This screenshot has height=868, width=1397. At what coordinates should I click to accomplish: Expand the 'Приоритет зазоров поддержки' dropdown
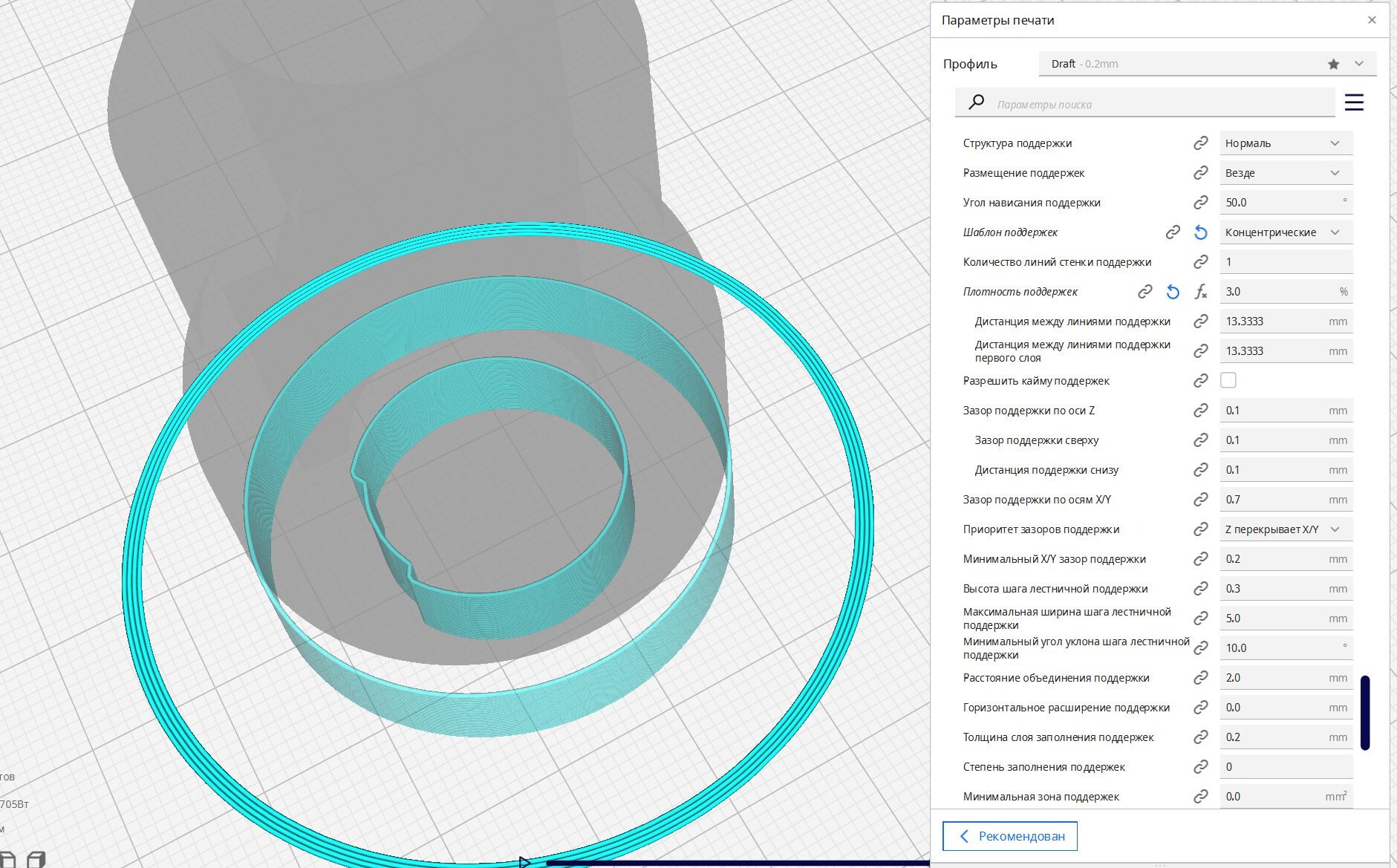(x=1285, y=529)
